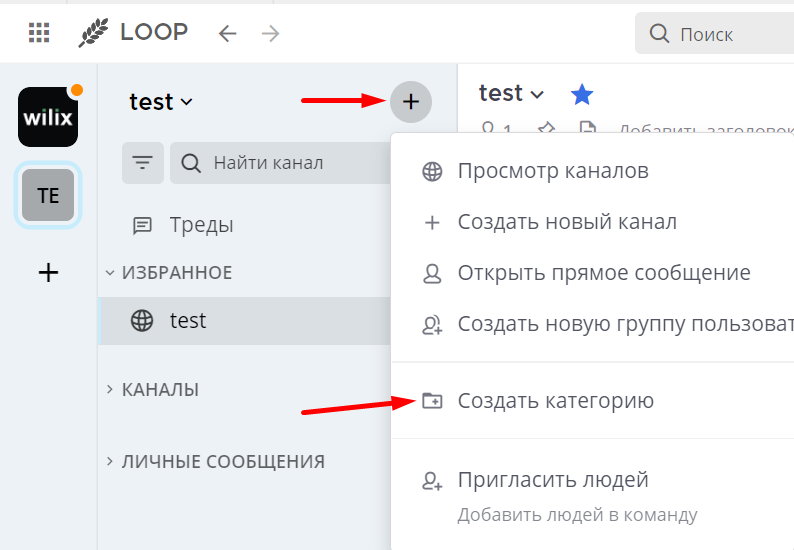794x550 pixels.
Task: Select the TE team icon
Action: [48, 195]
